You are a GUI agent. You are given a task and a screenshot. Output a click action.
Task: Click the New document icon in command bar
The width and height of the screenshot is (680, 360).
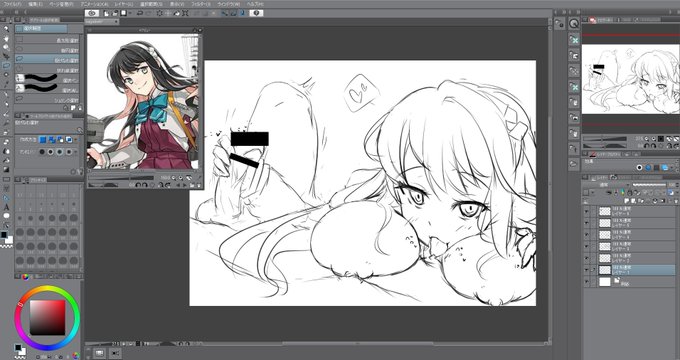pyautogui.click(x=106, y=13)
